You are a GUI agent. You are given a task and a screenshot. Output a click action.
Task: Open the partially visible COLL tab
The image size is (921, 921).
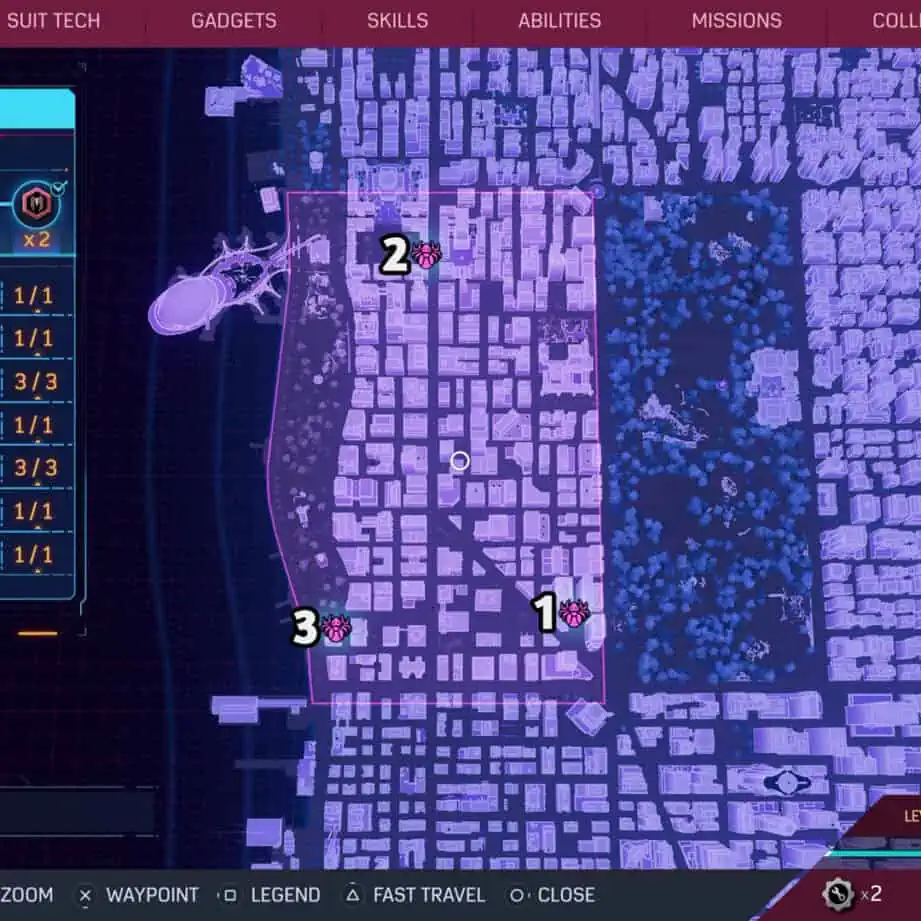pos(896,21)
